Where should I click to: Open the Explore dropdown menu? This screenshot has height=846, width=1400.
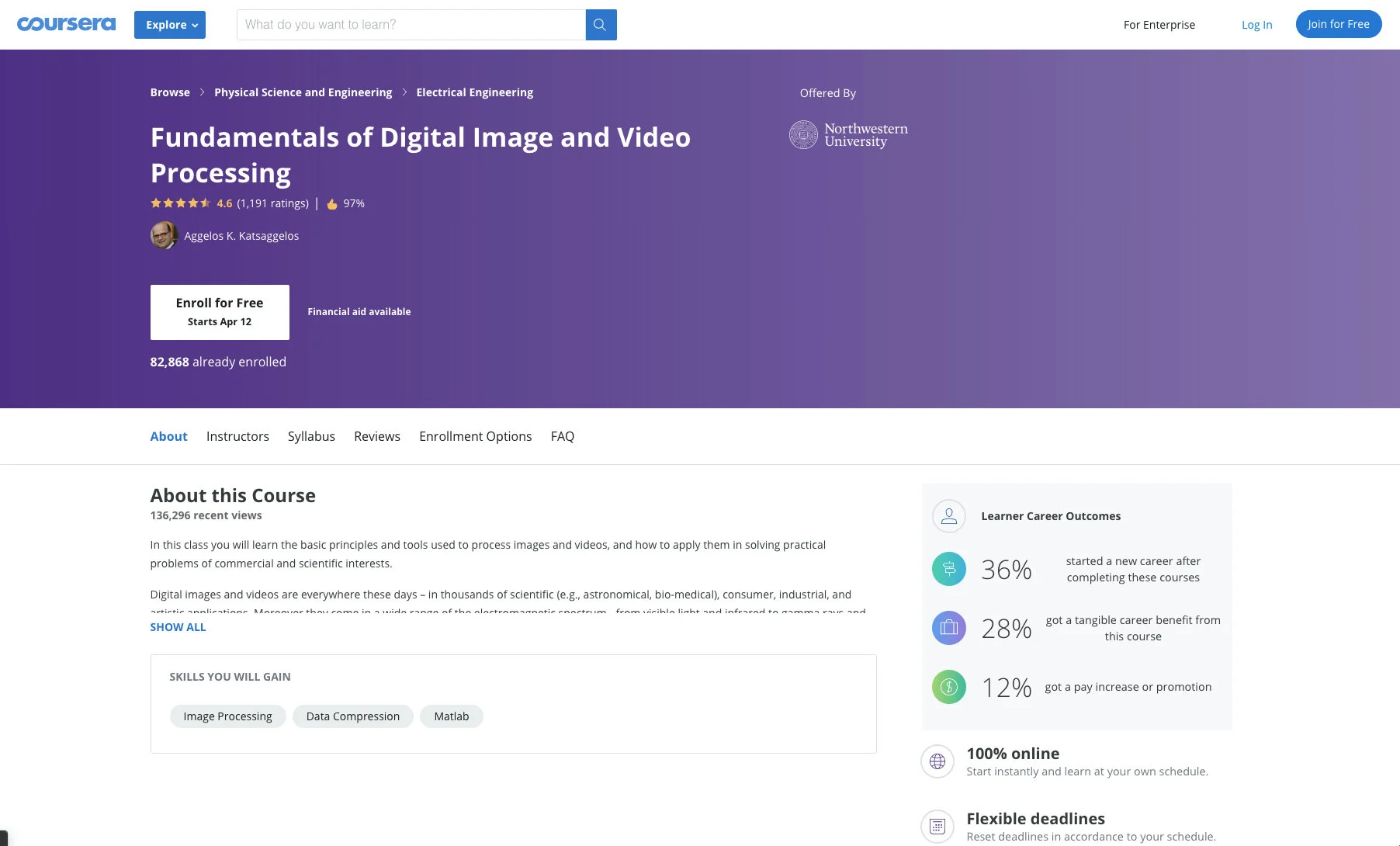tap(170, 25)
